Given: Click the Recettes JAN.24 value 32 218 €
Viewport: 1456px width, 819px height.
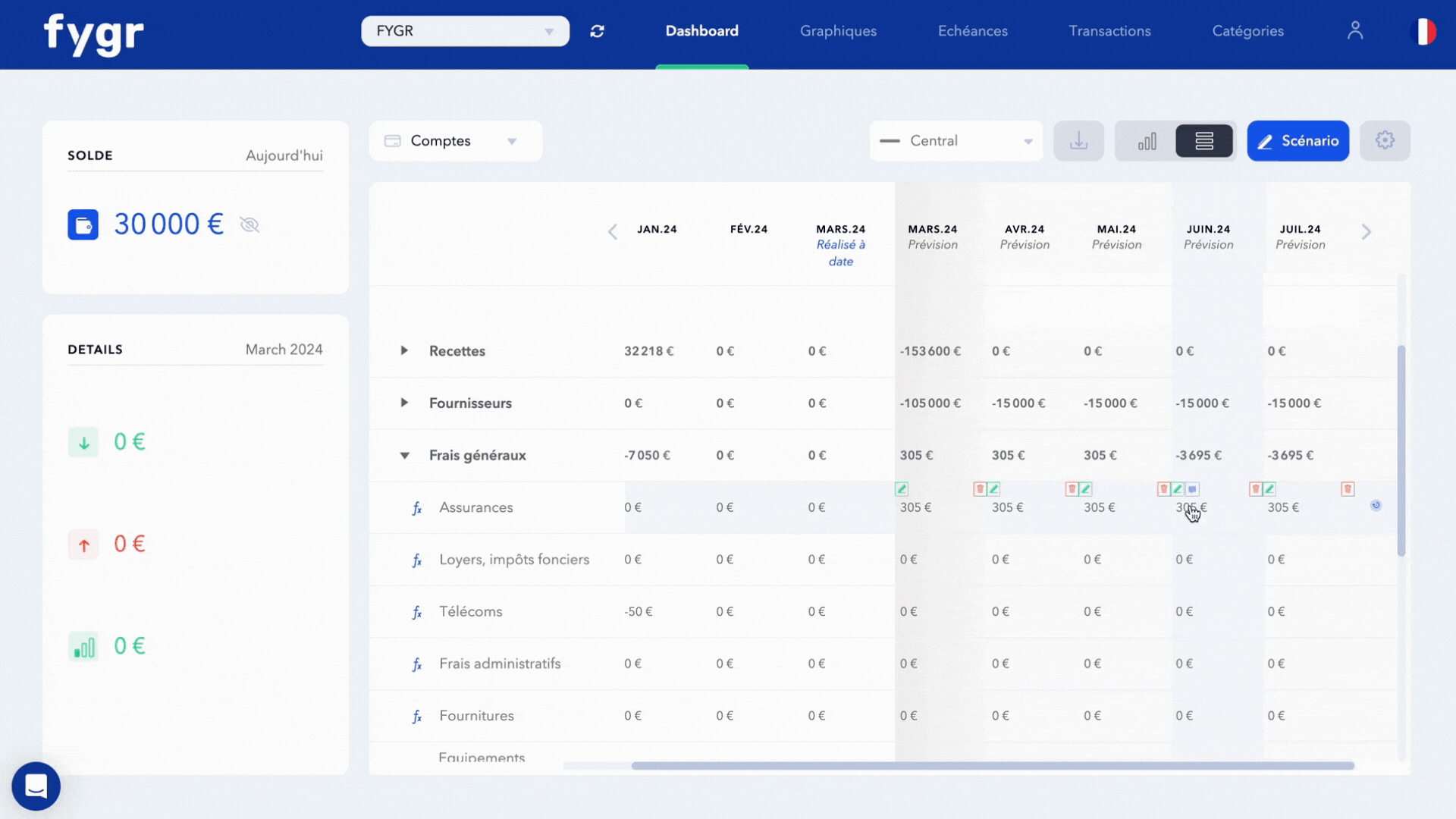Looking at the screenshot, I should pos(648,351).
